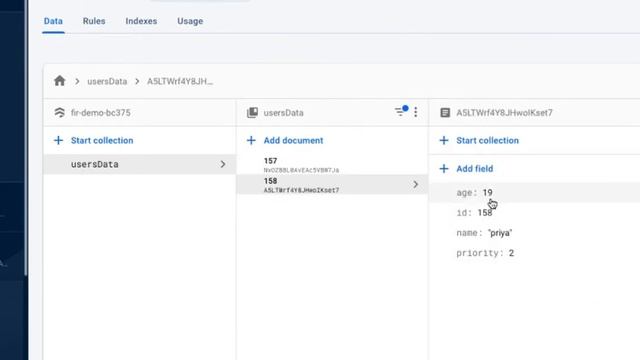
Task: Click the age field value 19
Action: point(487,193)
